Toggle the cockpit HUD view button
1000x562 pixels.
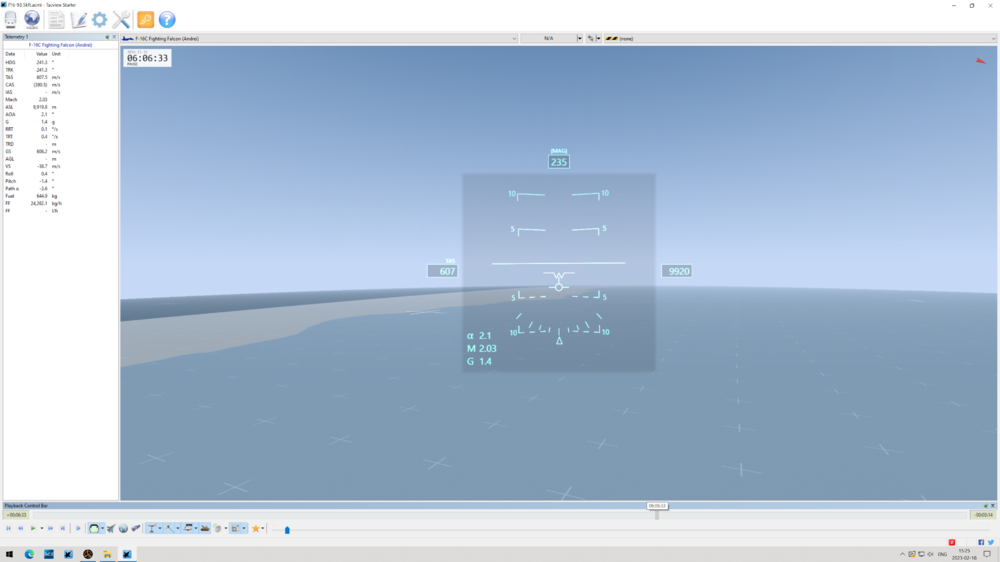94,528
